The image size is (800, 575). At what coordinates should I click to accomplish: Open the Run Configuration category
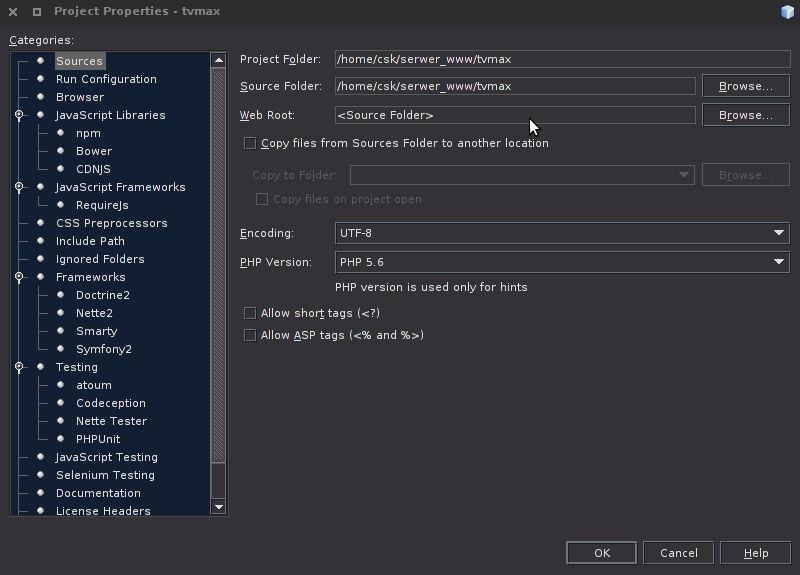tap(106, 79)
